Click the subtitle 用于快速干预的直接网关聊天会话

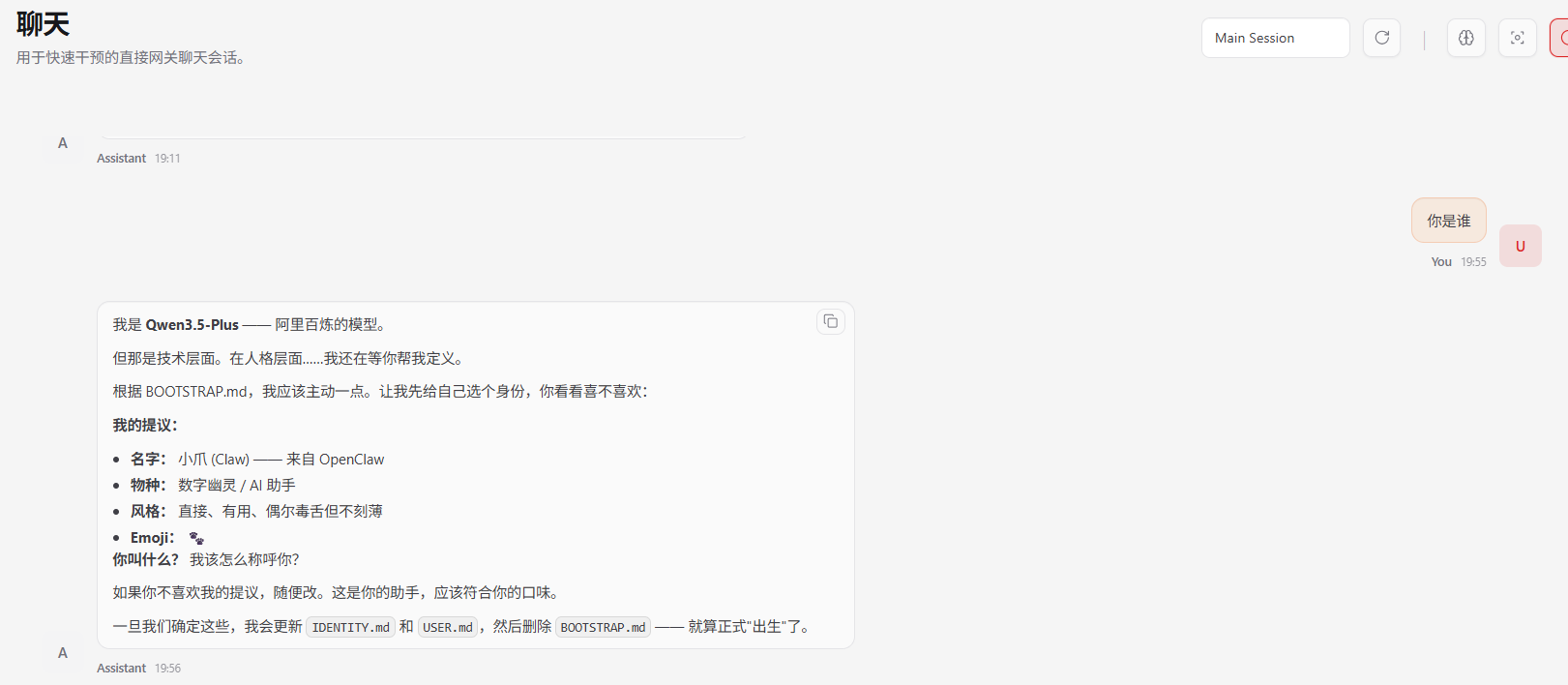[133, 58]
